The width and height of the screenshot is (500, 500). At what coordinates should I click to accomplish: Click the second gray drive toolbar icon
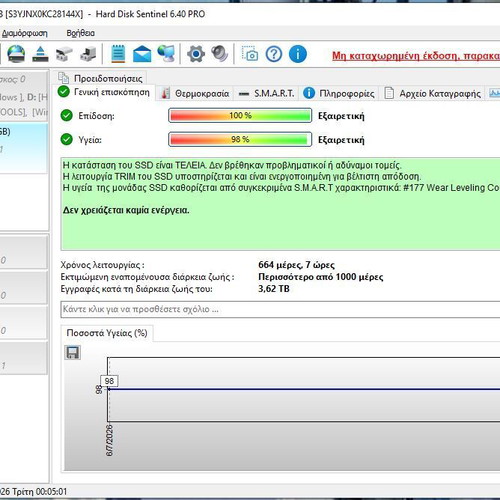tap(88, 54)
